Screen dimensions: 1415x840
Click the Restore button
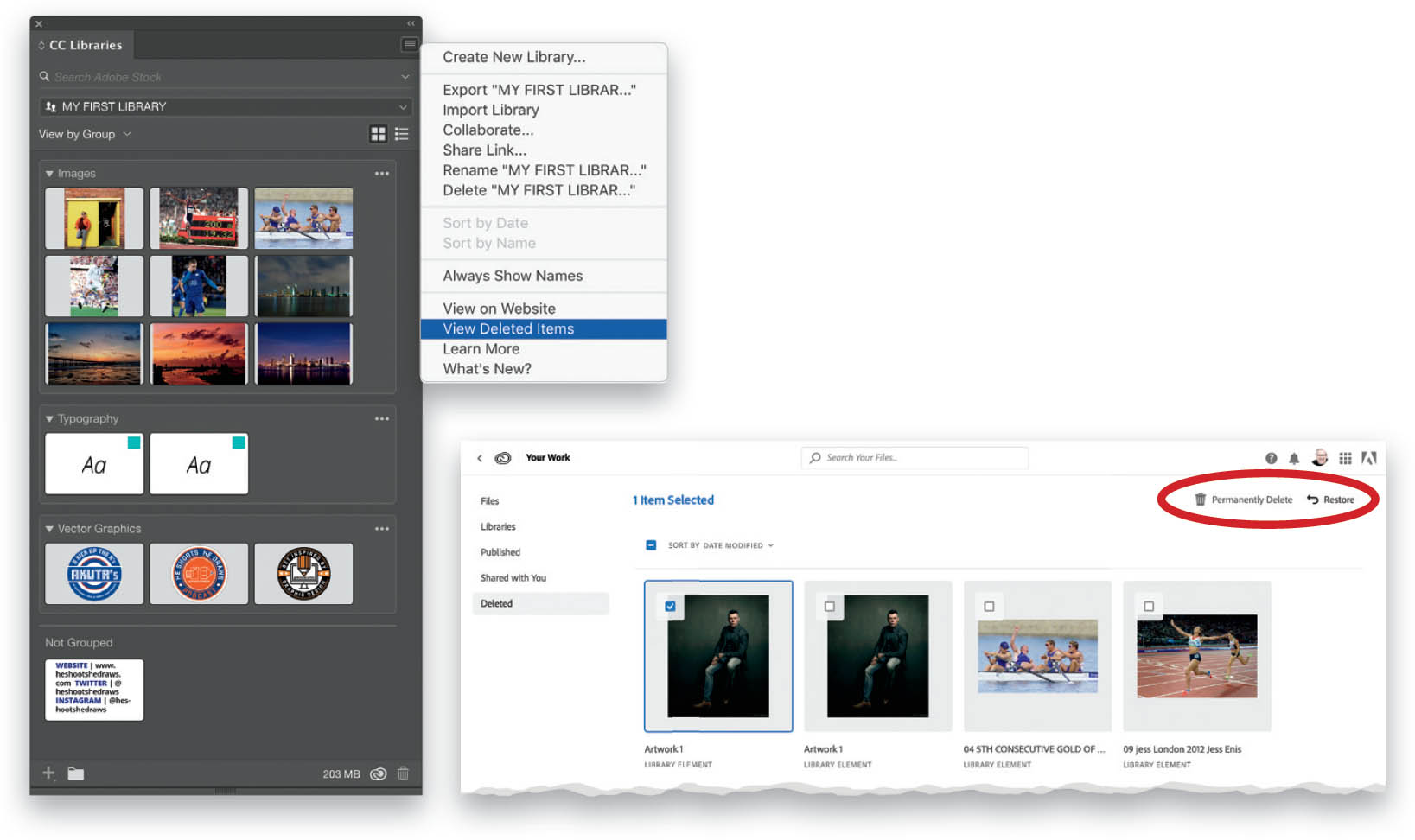[x=1330, y=500]
